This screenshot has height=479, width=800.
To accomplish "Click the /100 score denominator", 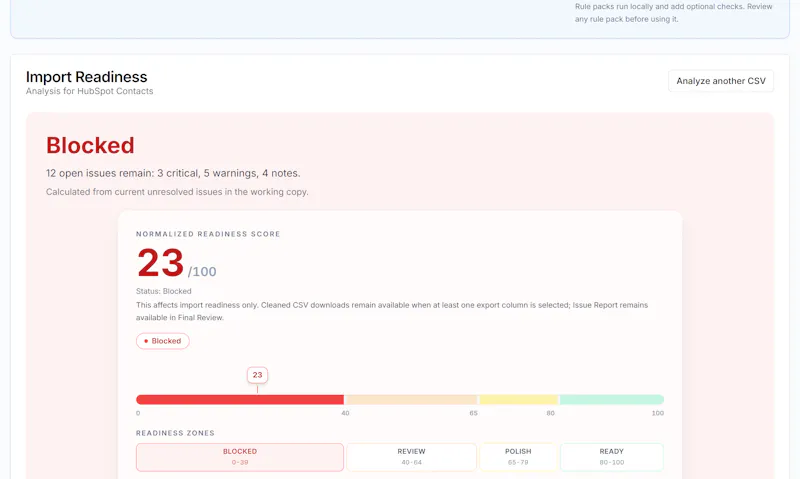I will point(202,271).
